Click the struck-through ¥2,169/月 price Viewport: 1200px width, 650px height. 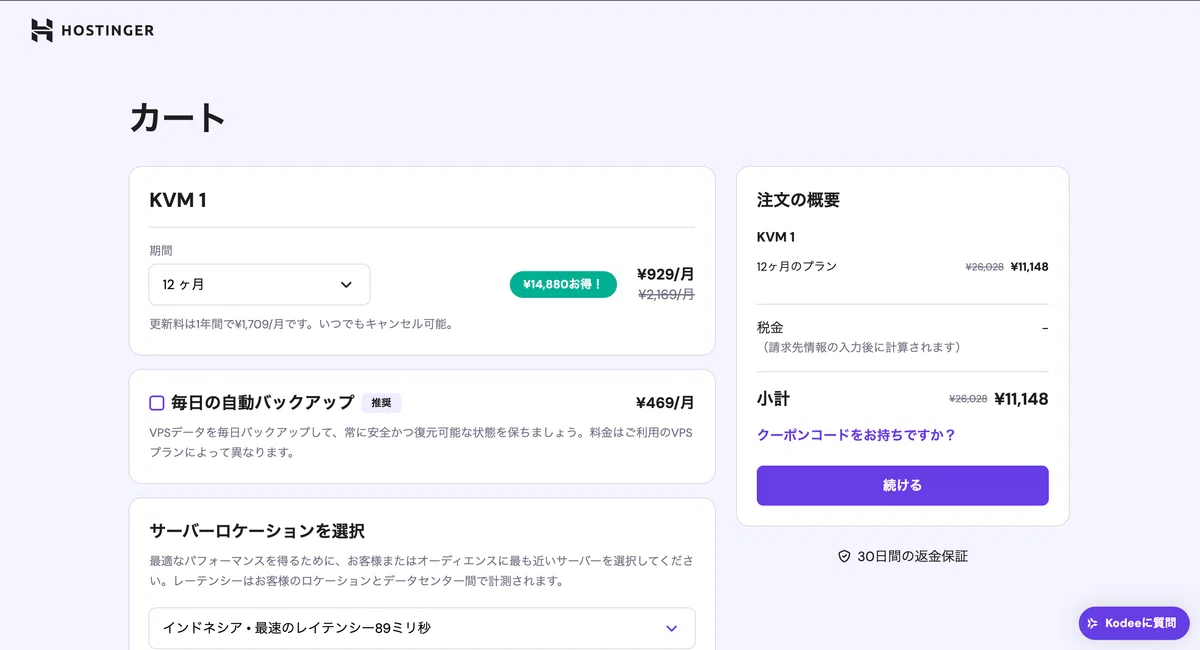click(x=666, y=295)
